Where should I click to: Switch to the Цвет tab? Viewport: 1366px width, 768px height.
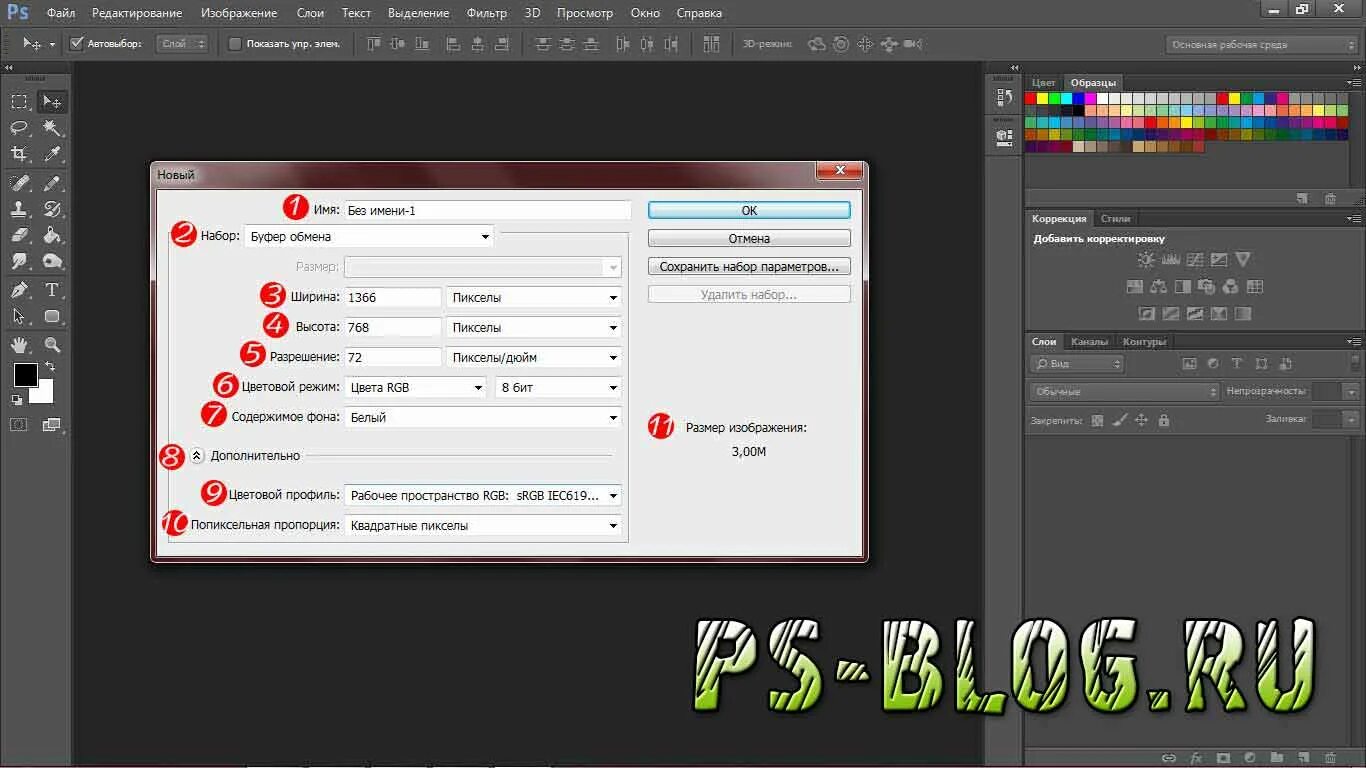pos(1044,82)
